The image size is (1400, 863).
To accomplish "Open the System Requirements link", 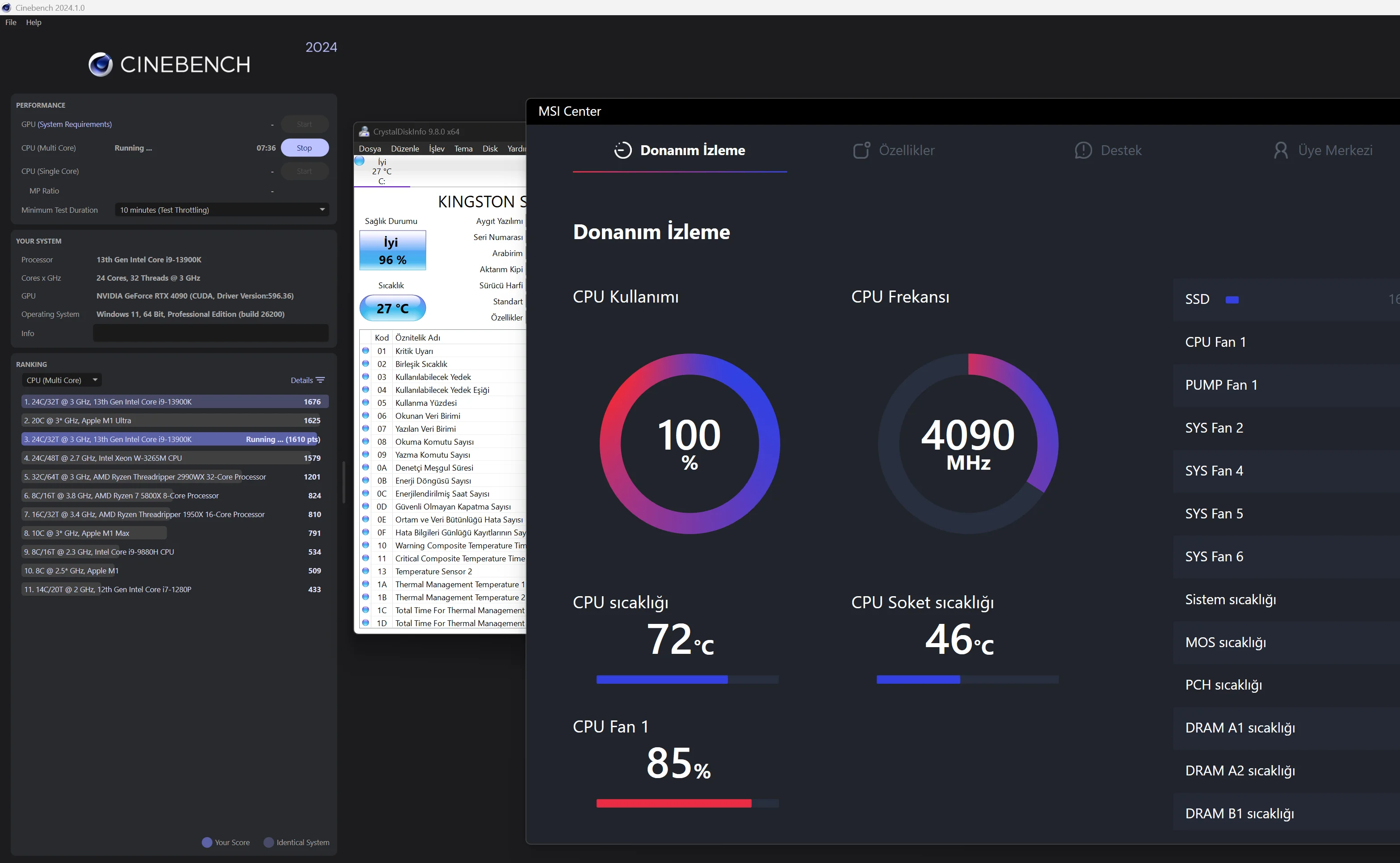I will [75, 124].
